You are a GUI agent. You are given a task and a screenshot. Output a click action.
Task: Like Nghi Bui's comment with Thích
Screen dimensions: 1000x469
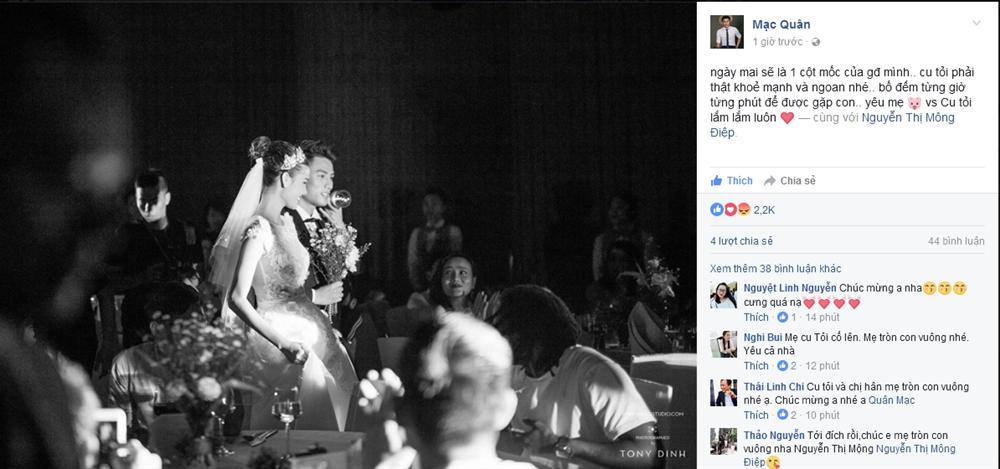coord(756,366)
